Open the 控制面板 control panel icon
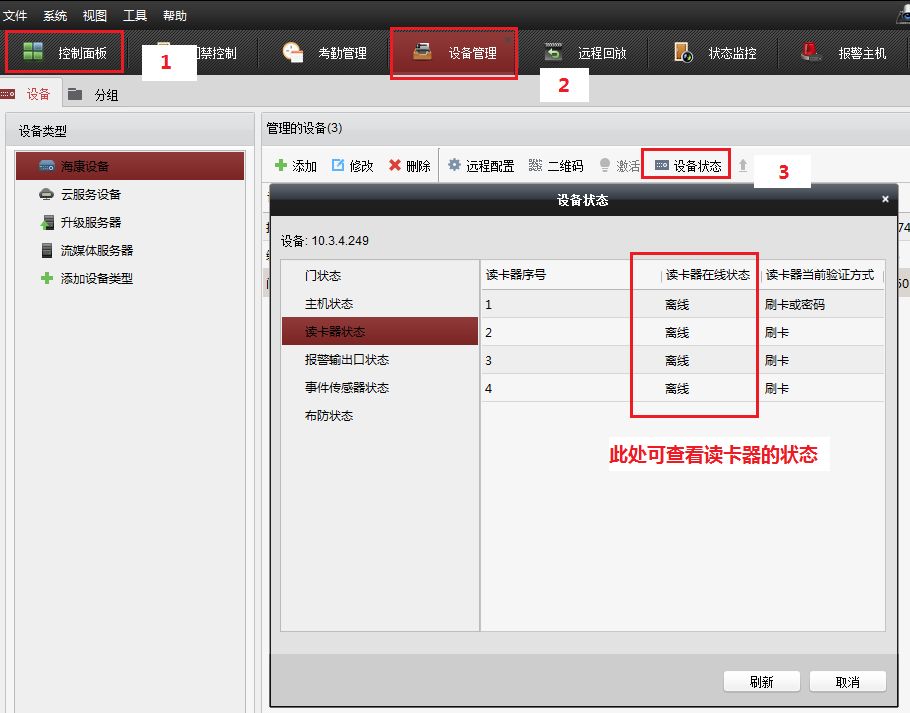Image resolution: width=910 pixels, height=713 pixels. tap(34, 52)
